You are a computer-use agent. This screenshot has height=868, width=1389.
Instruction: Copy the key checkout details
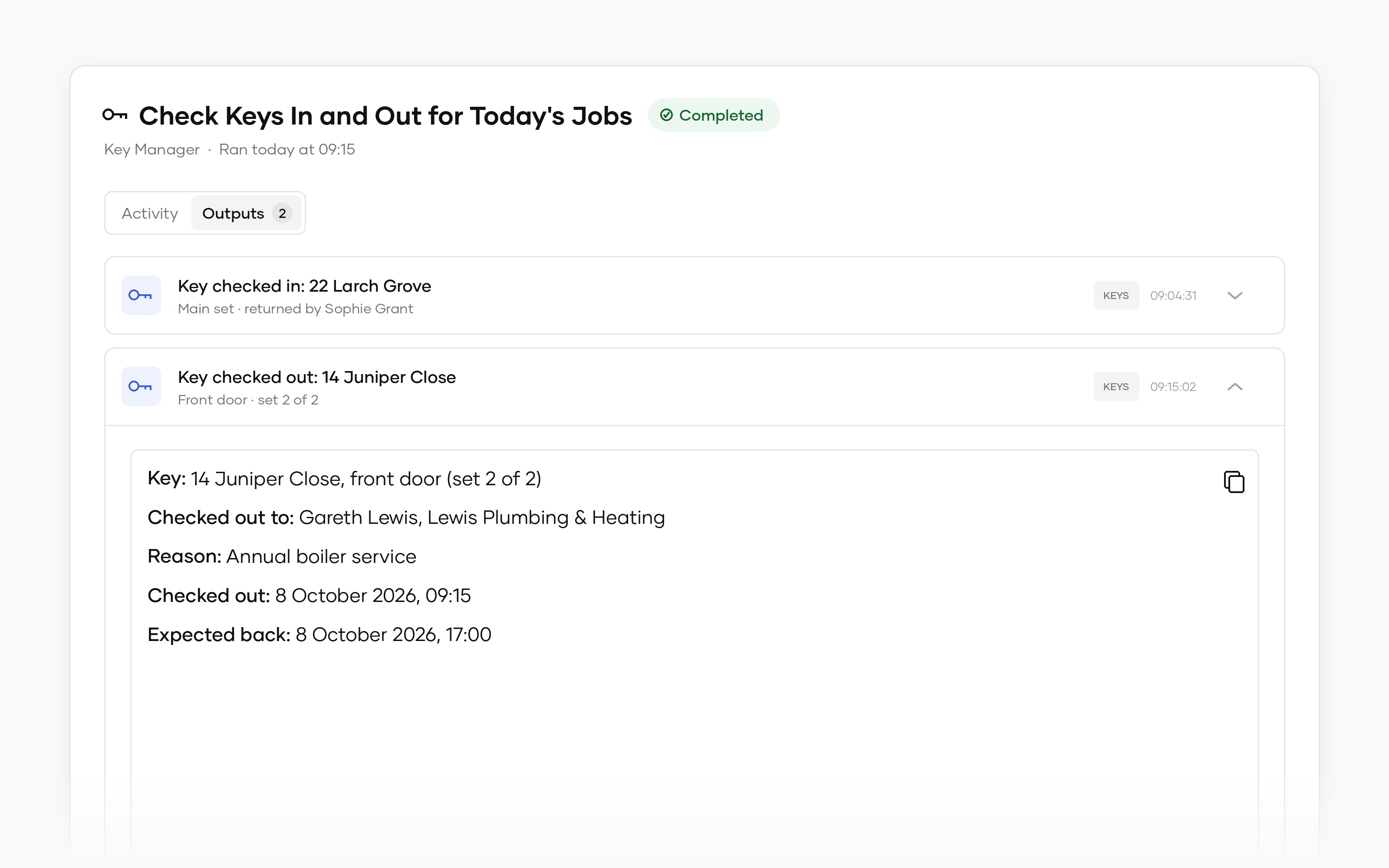coord(1234,482)
